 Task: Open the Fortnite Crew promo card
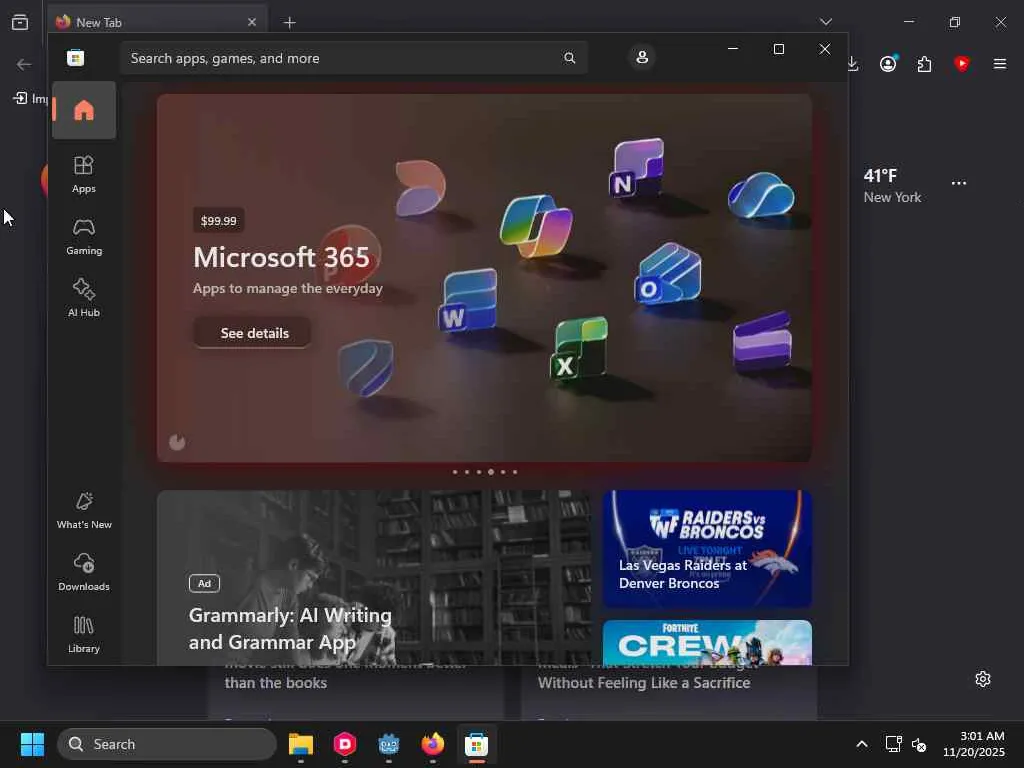tap(707, 643)
